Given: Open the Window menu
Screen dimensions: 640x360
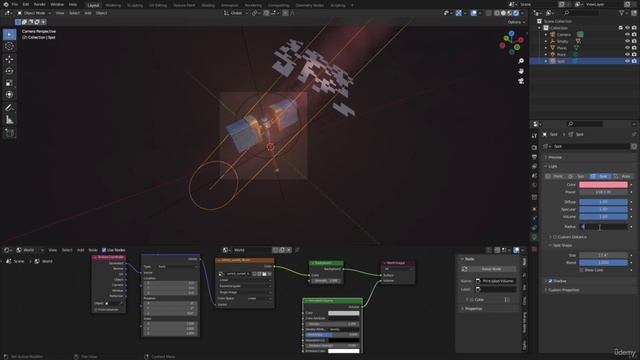Looking at the screenshot, I should point(57,4).
